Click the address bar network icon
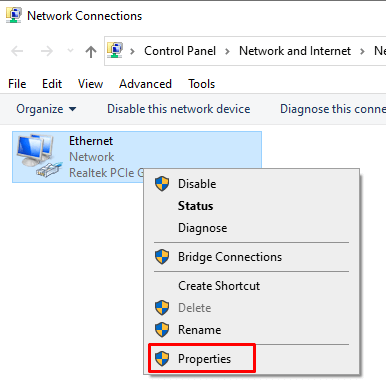Image resolution: width=386 pixels, height=385 pixels. tap(115, 50)
